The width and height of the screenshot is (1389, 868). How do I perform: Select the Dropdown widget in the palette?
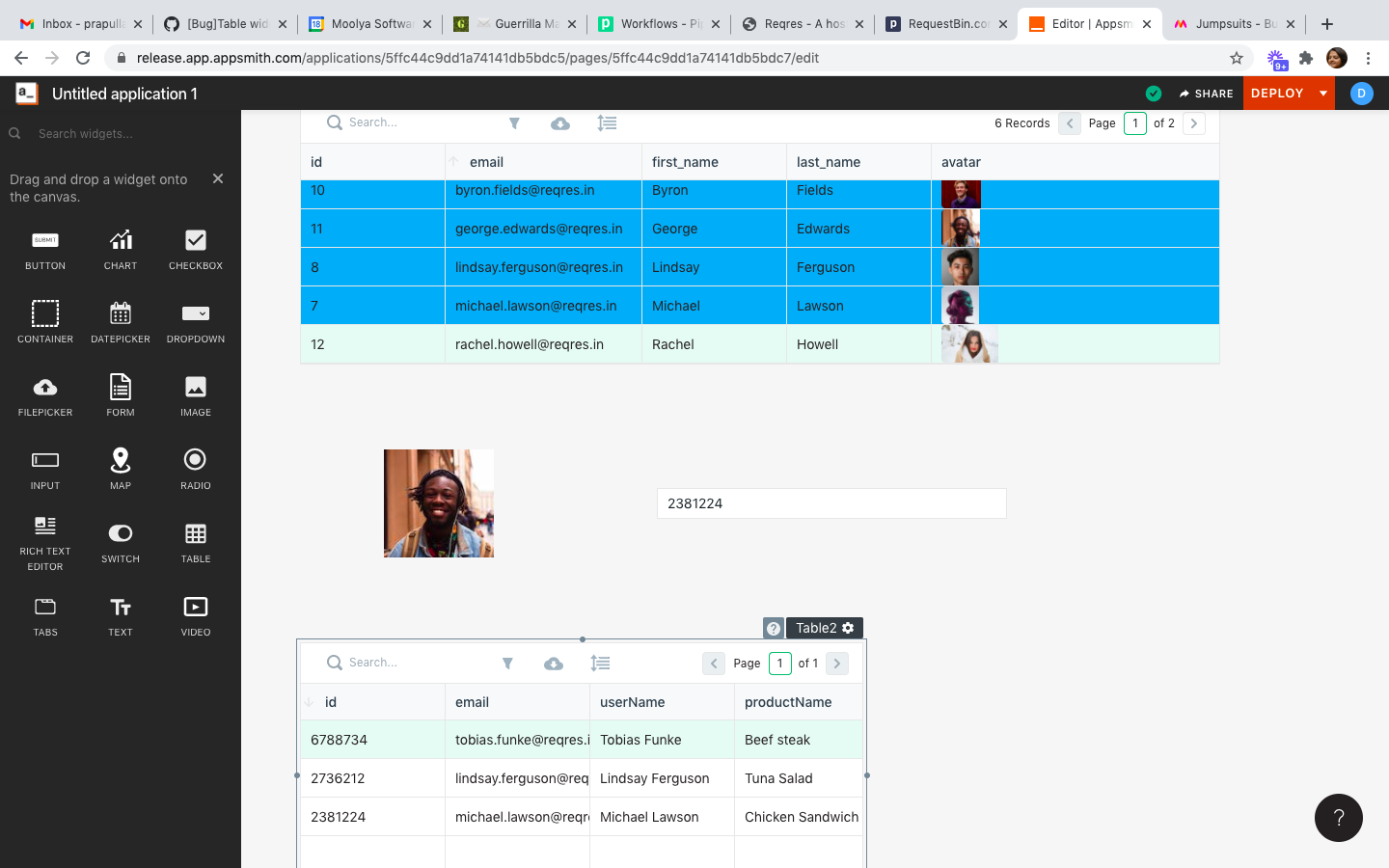coord(195,322)
